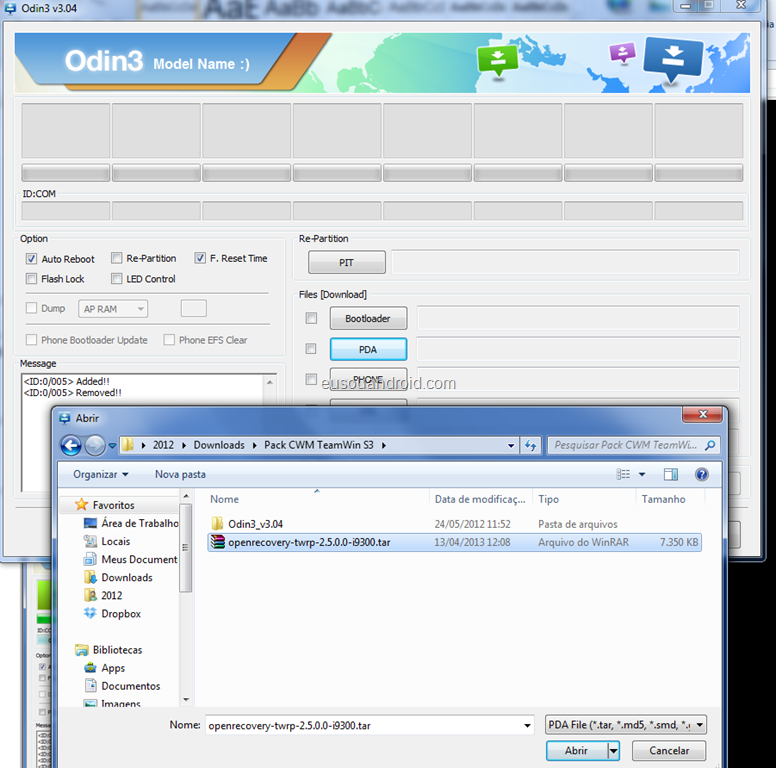Toggle the preview pane icon
This screenshot has width=776, height=768.
pyautogui.click(x=671, y=475)
